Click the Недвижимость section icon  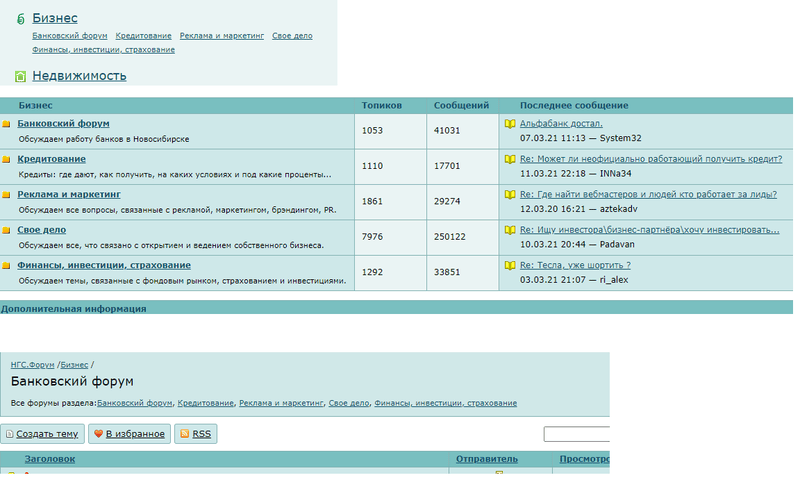[20, 76]
